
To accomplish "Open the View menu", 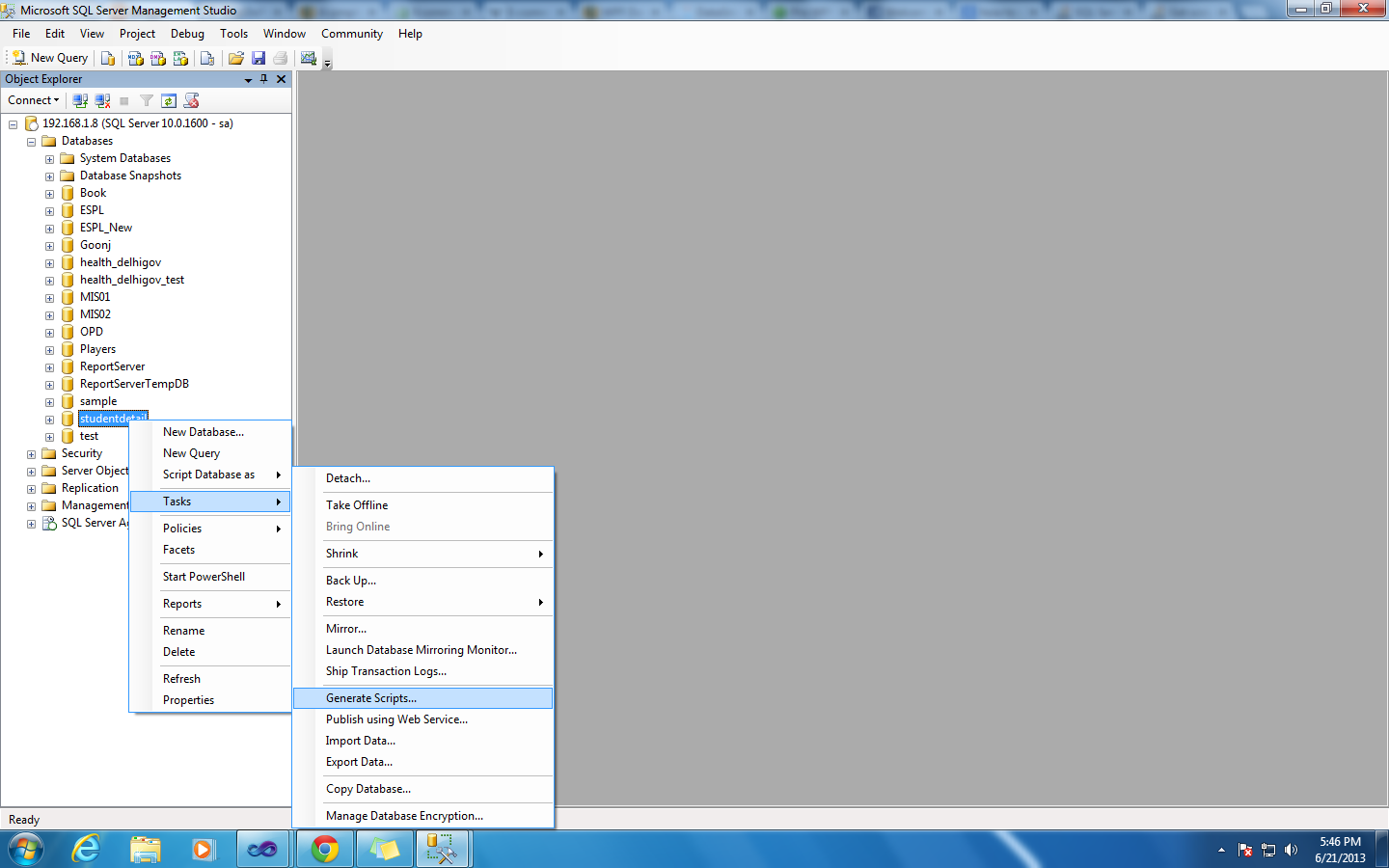I will click(x=92, y=34).
